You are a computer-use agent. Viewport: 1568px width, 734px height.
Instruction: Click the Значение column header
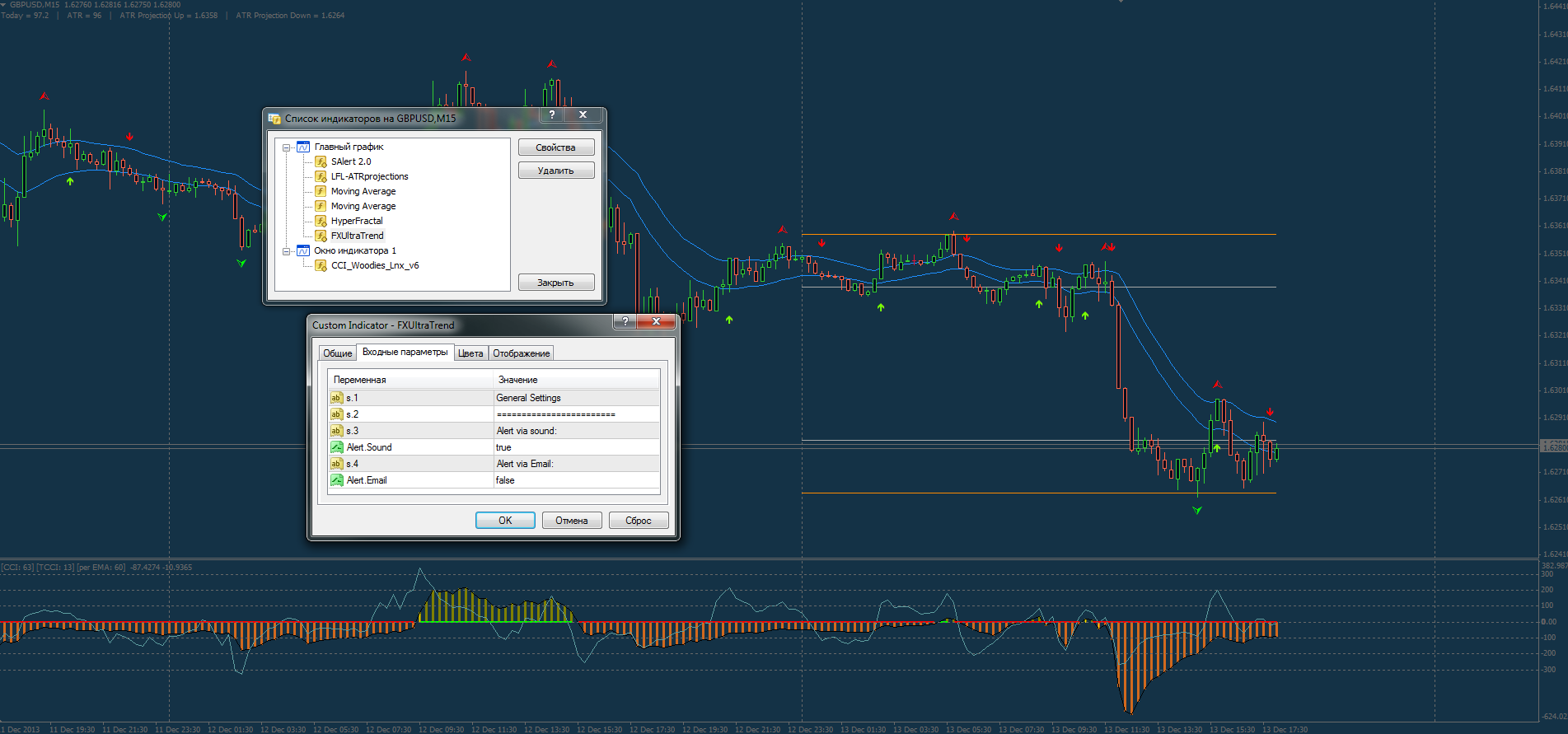coord(577,380)
